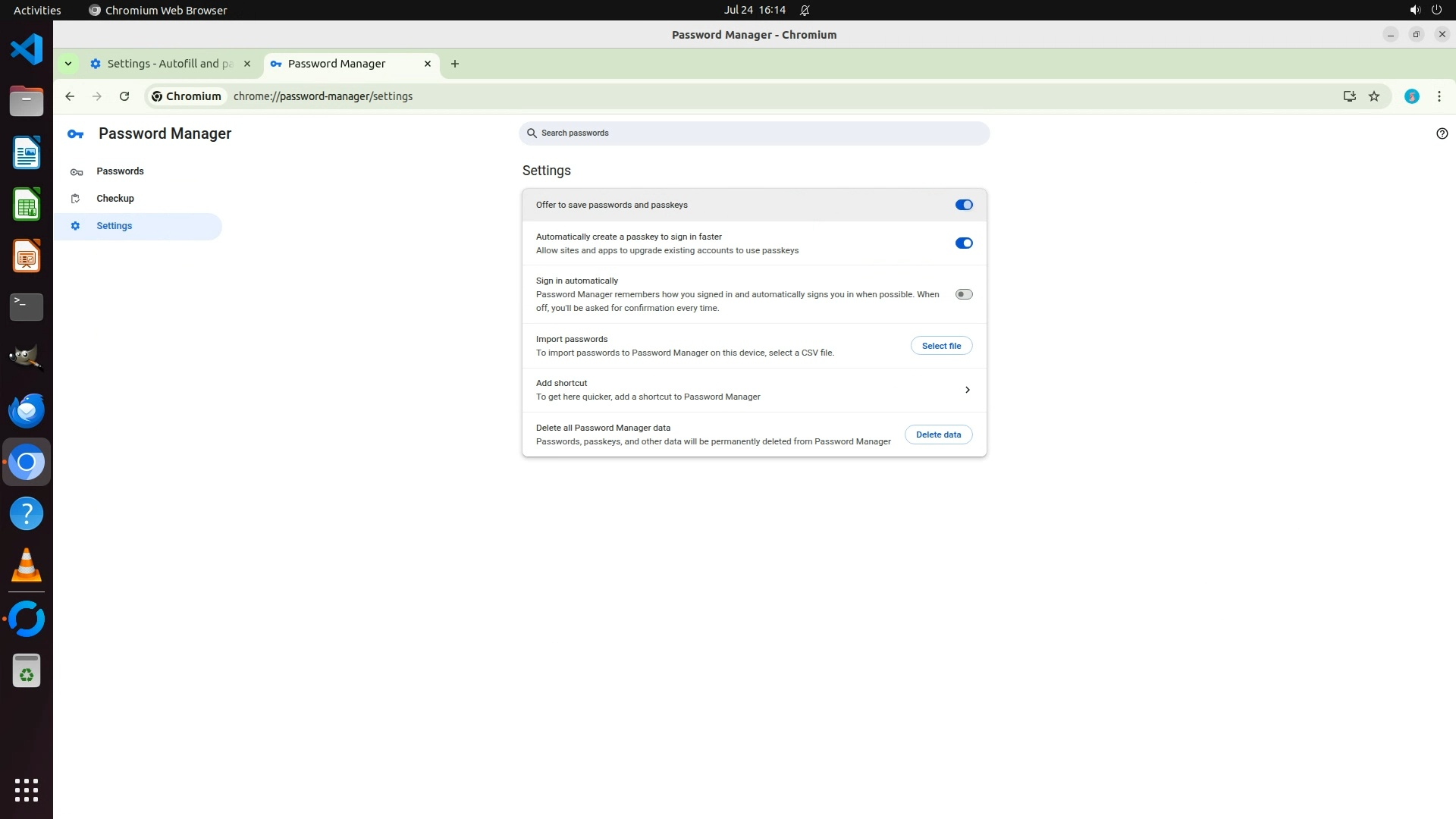This screenshot has height=819, width=1456.
Task: Enable Sign in automatically toggle
Action: (963, 294)
